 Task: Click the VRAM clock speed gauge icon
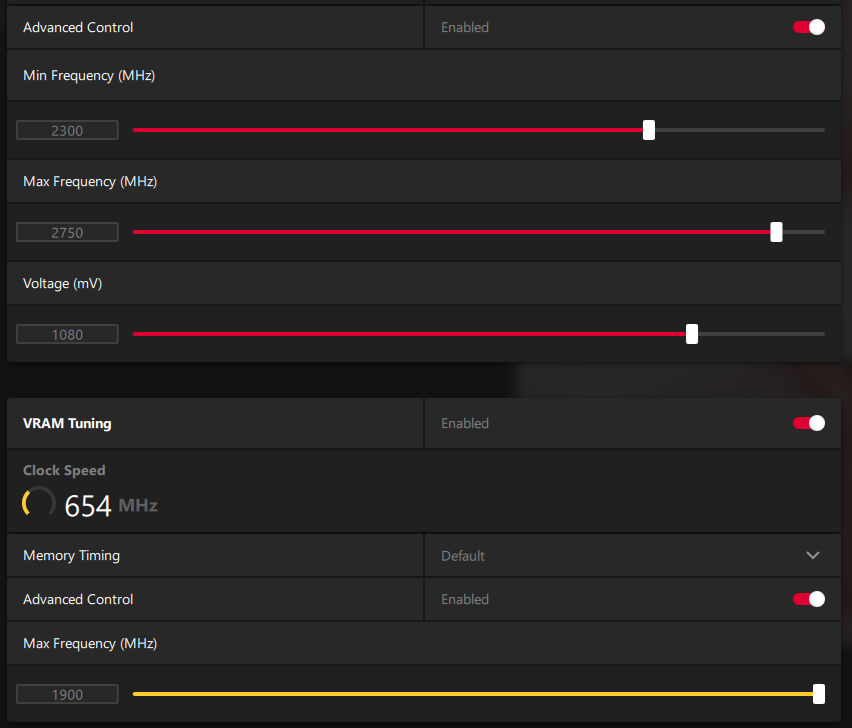(39, 503)
